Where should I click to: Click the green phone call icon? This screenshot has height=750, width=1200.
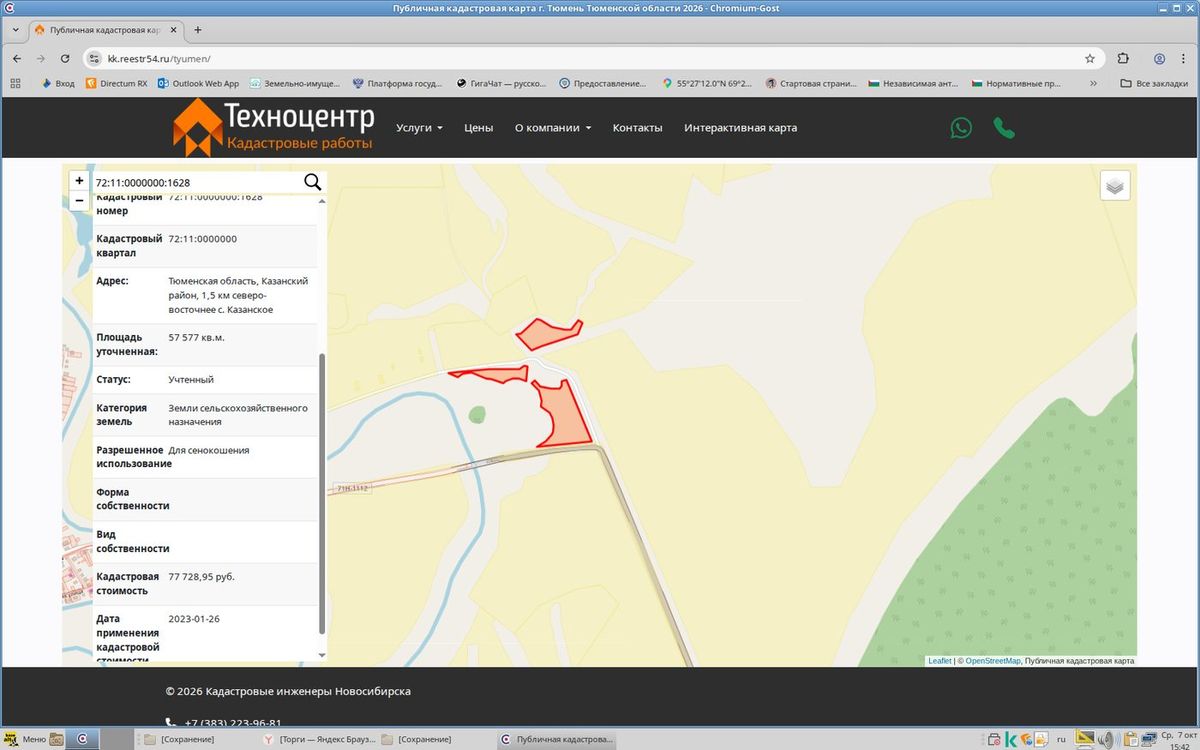(x=1004, y=128)
